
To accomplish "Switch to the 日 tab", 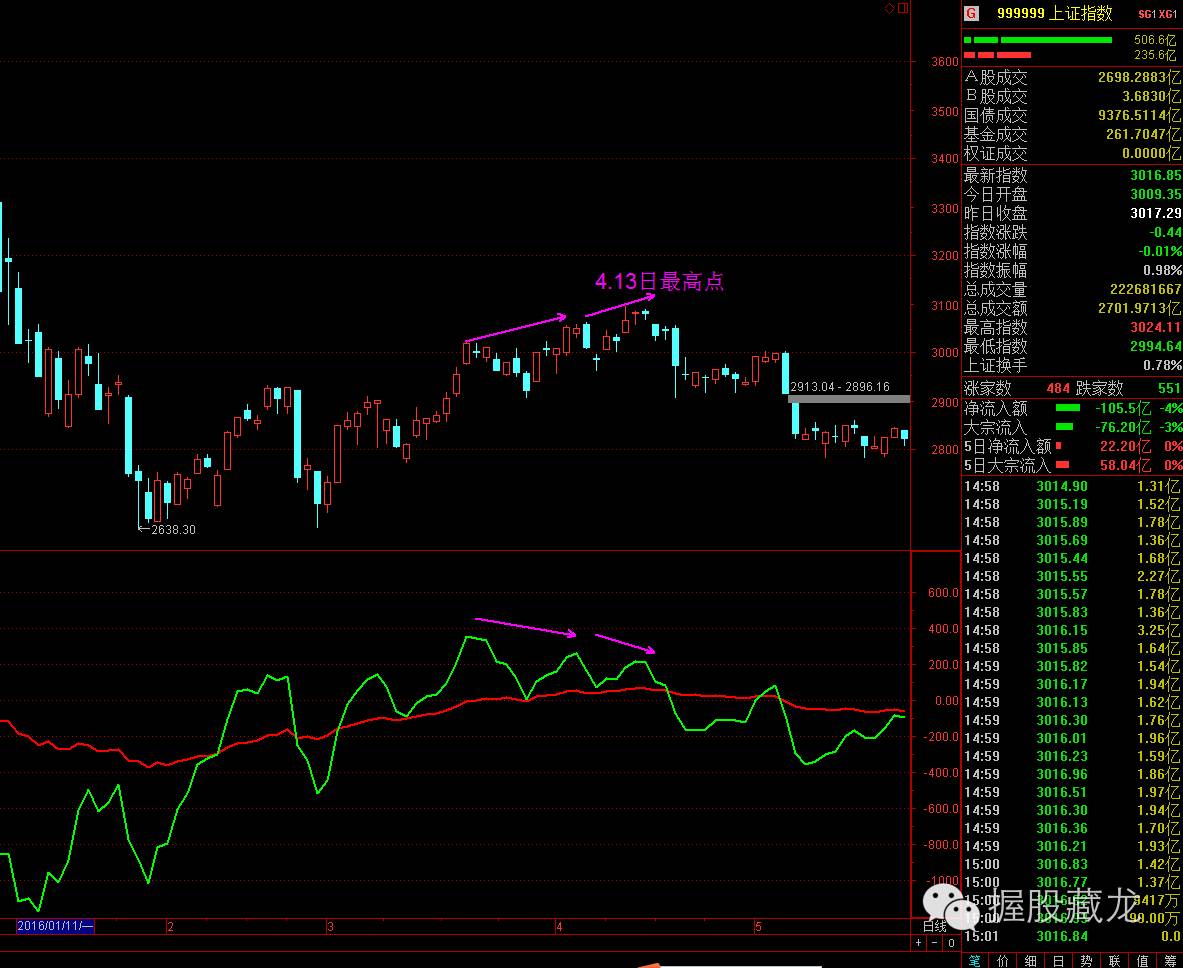I will point(1059,960).
